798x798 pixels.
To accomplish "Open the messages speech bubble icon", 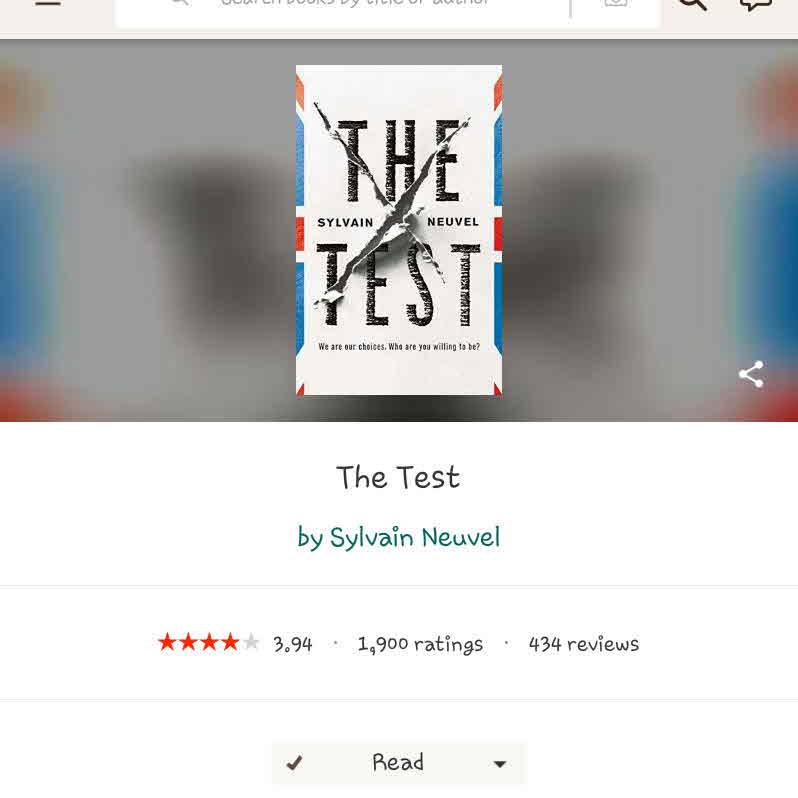I will coord(755,4).
